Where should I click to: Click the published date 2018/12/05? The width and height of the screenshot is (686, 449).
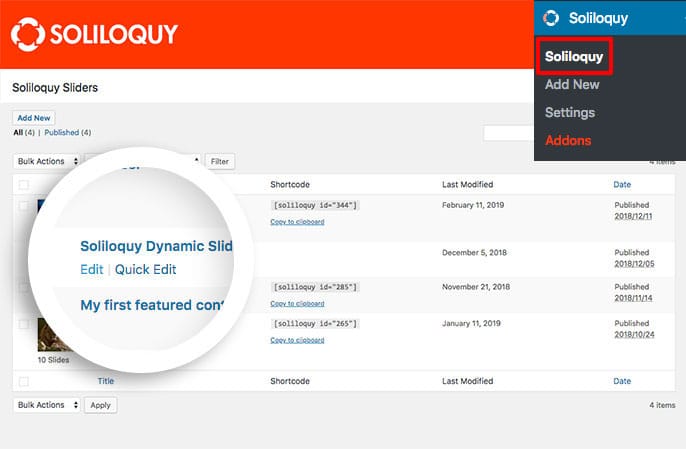634,263
